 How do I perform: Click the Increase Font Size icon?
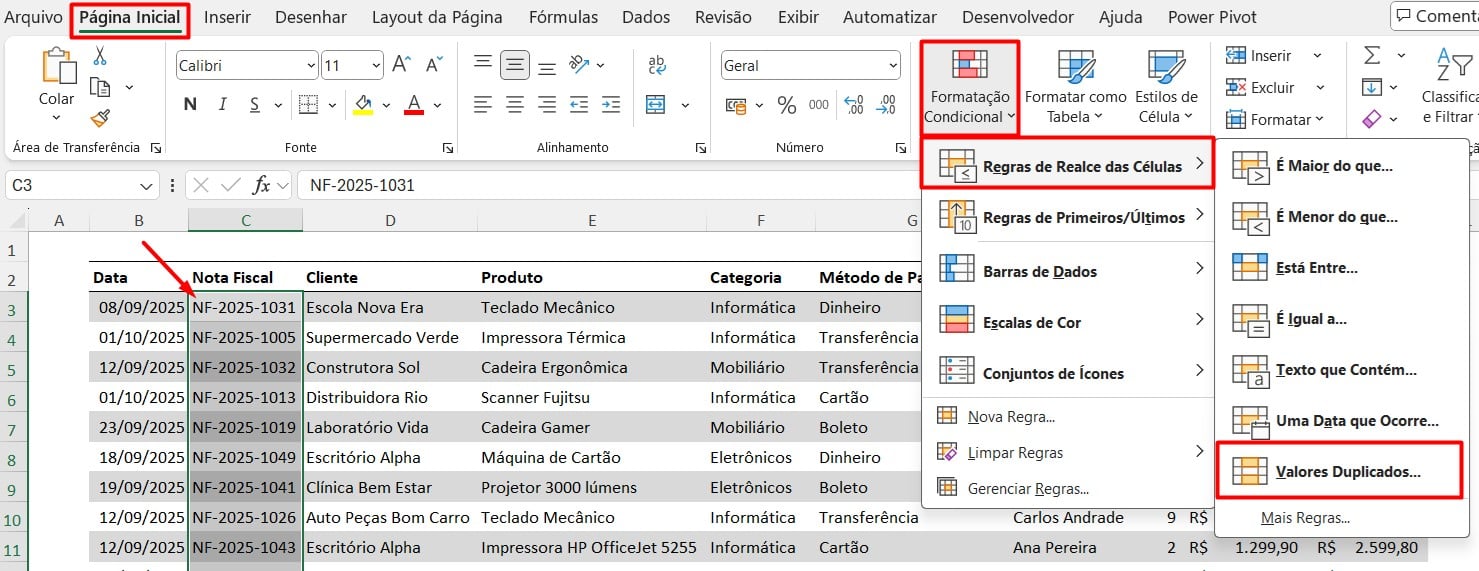[x=402, y=66]
